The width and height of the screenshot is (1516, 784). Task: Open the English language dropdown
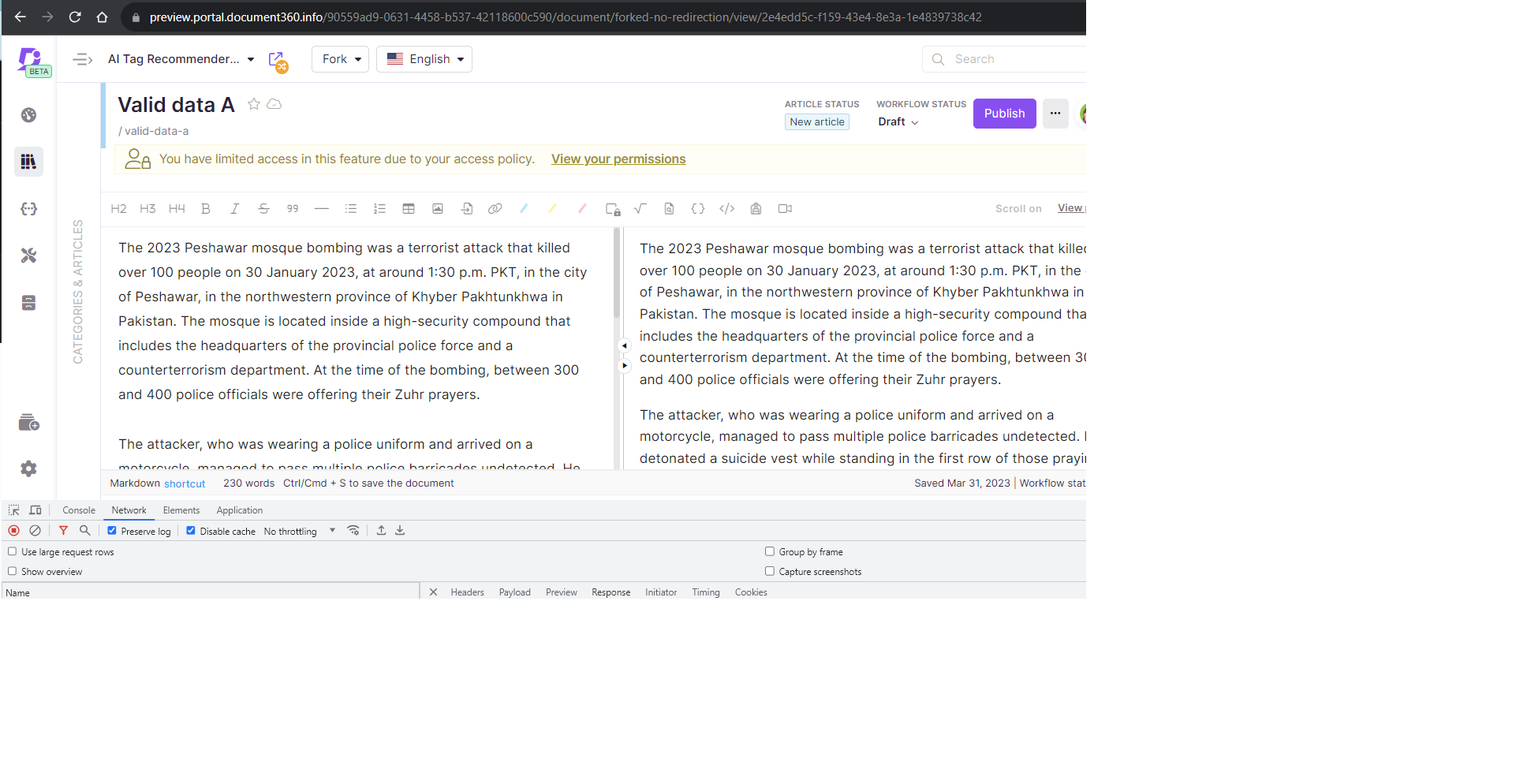click(x=424, y=59)
